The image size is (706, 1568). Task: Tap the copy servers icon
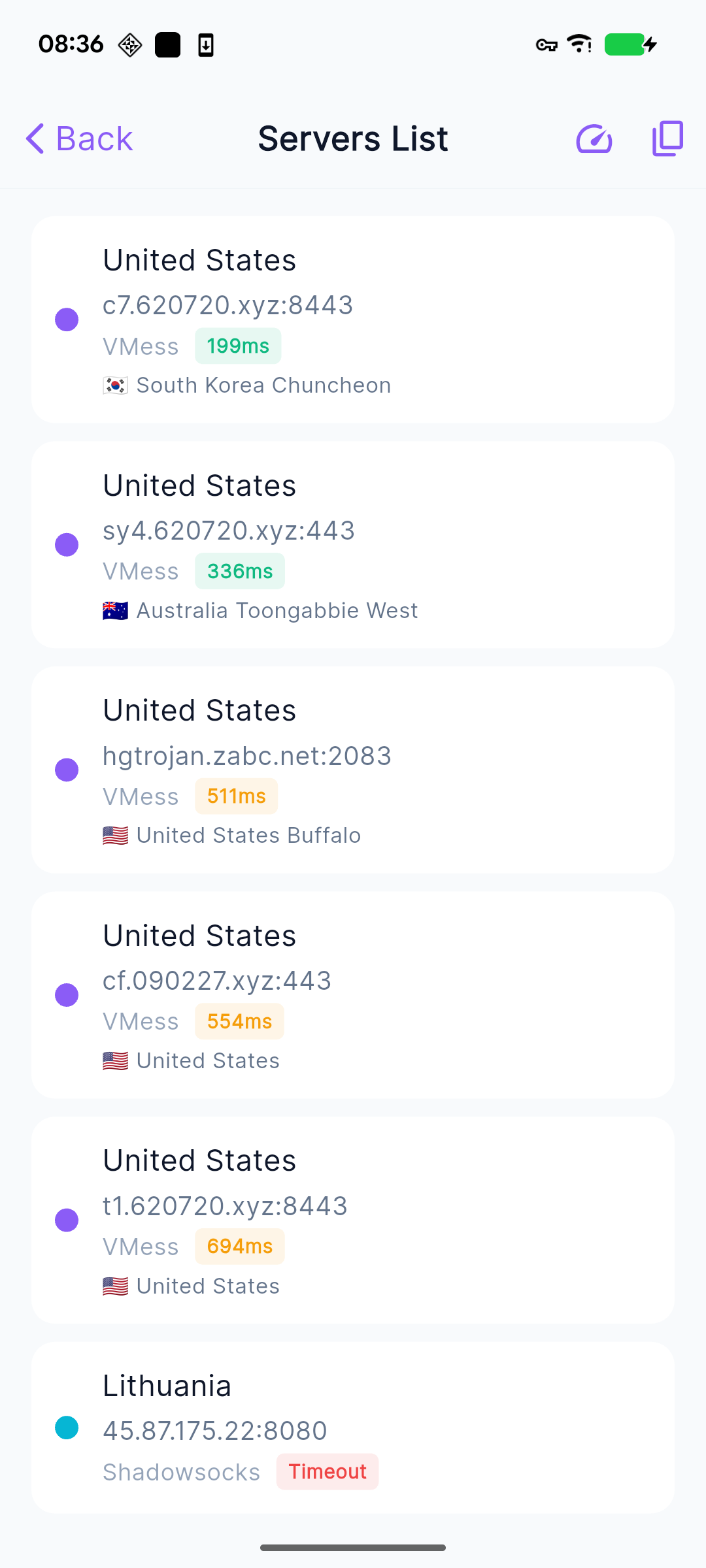(667, 139)
